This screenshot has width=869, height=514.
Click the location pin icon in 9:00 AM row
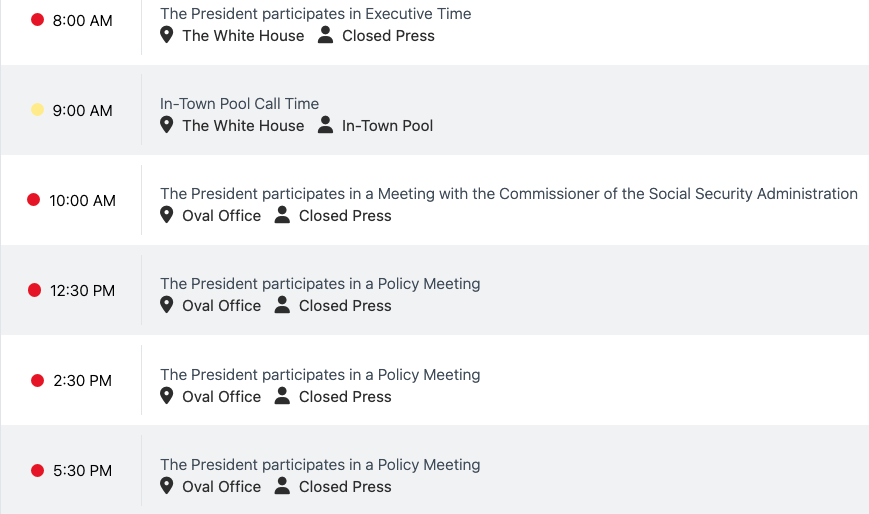coord(167,125)
